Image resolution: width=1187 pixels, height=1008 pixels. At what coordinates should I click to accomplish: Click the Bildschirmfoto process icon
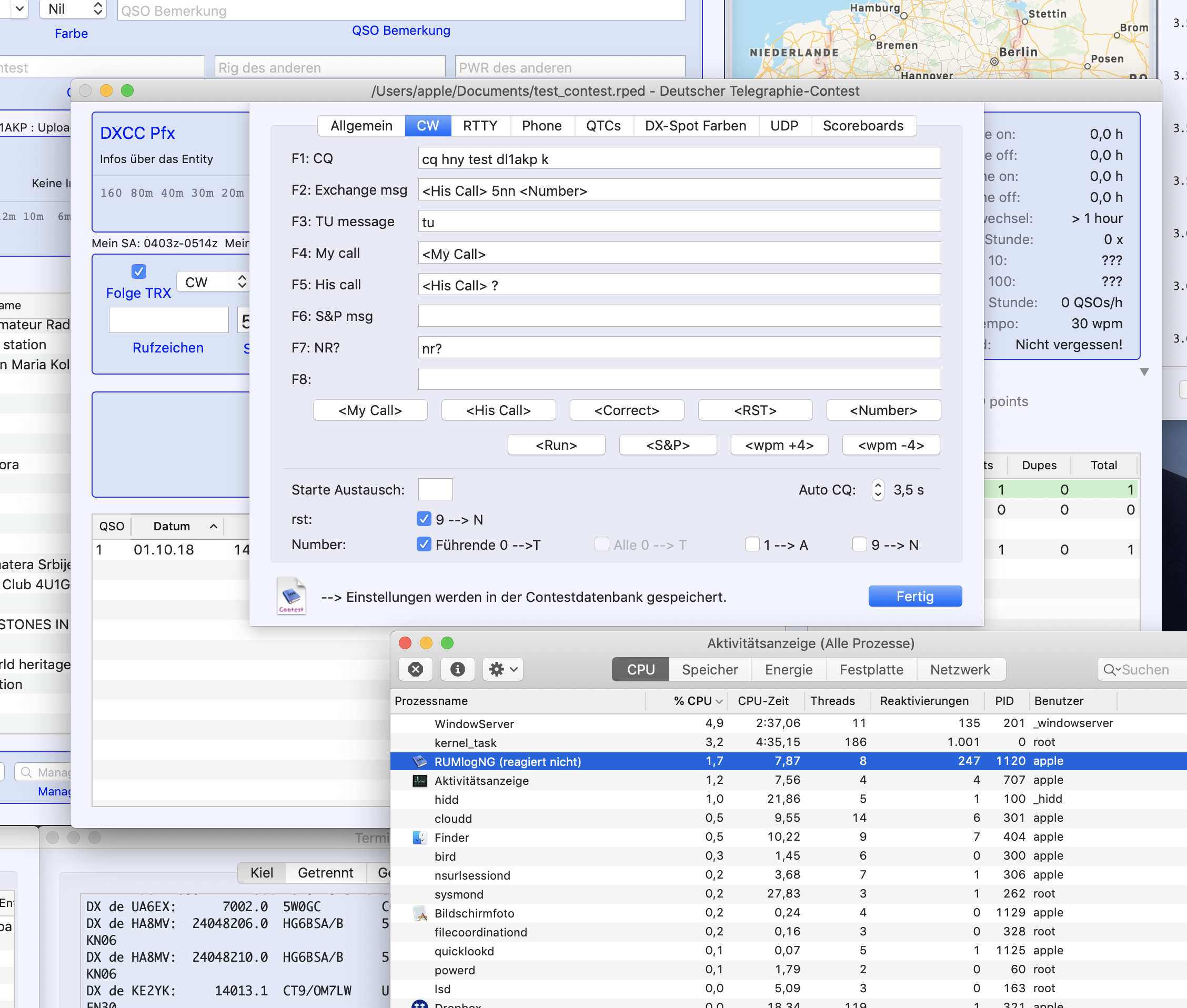click(x=420, y=913)
